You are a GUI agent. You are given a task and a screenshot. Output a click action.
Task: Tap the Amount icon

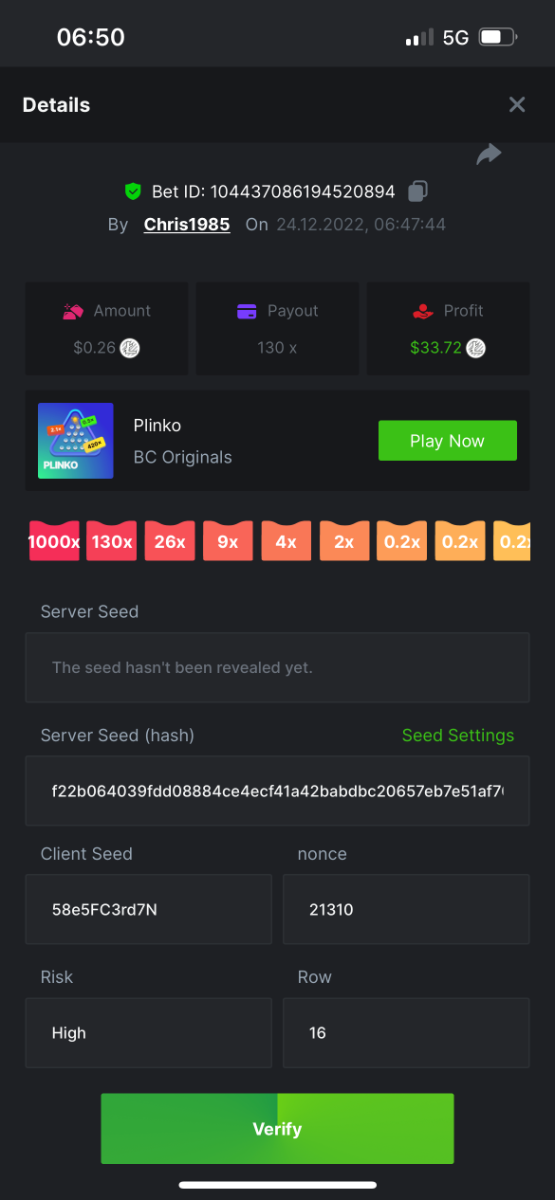pyautogui.click(x=73, y=311)
